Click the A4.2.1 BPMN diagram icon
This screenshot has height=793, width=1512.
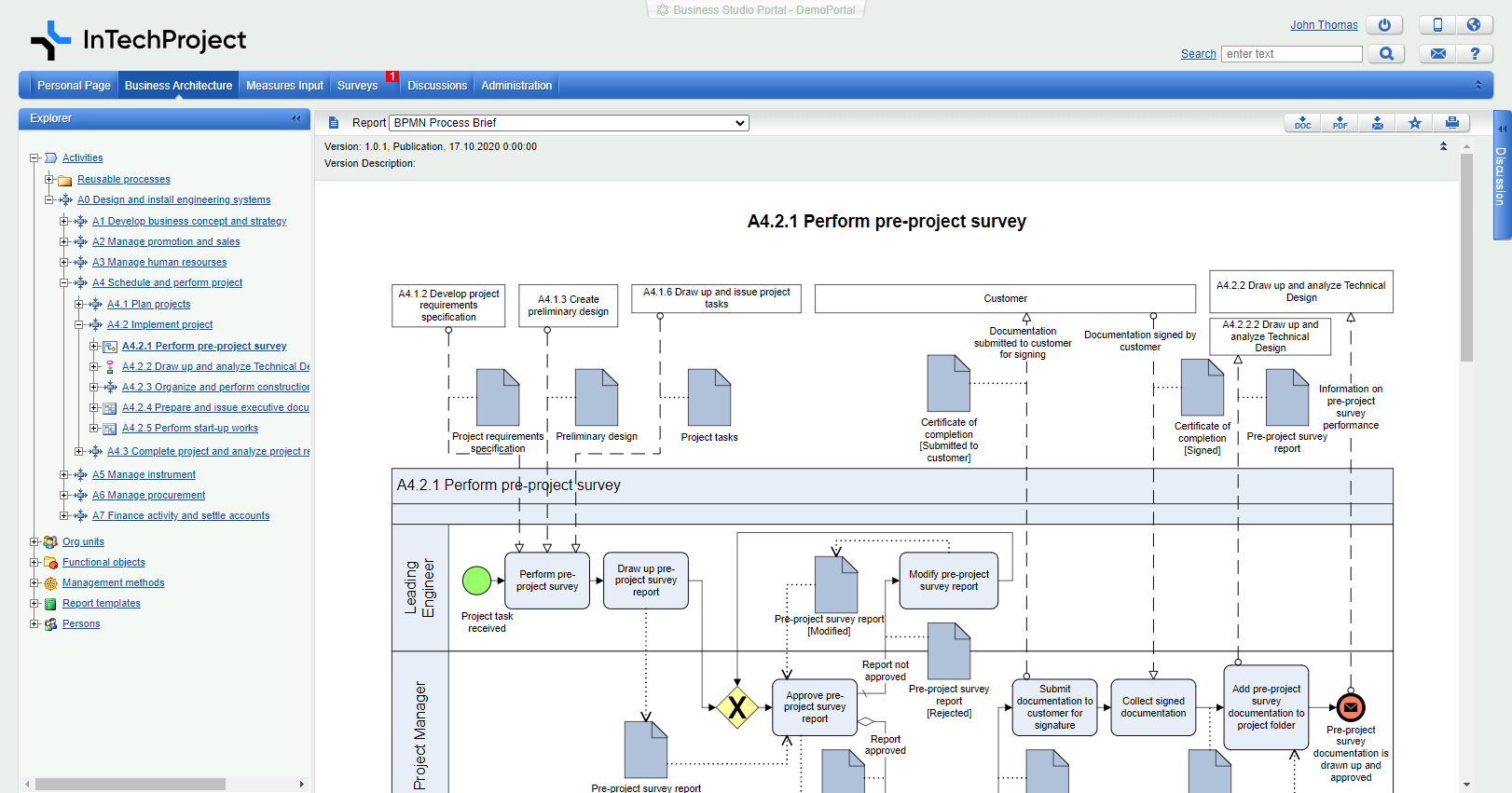[110, 347]
